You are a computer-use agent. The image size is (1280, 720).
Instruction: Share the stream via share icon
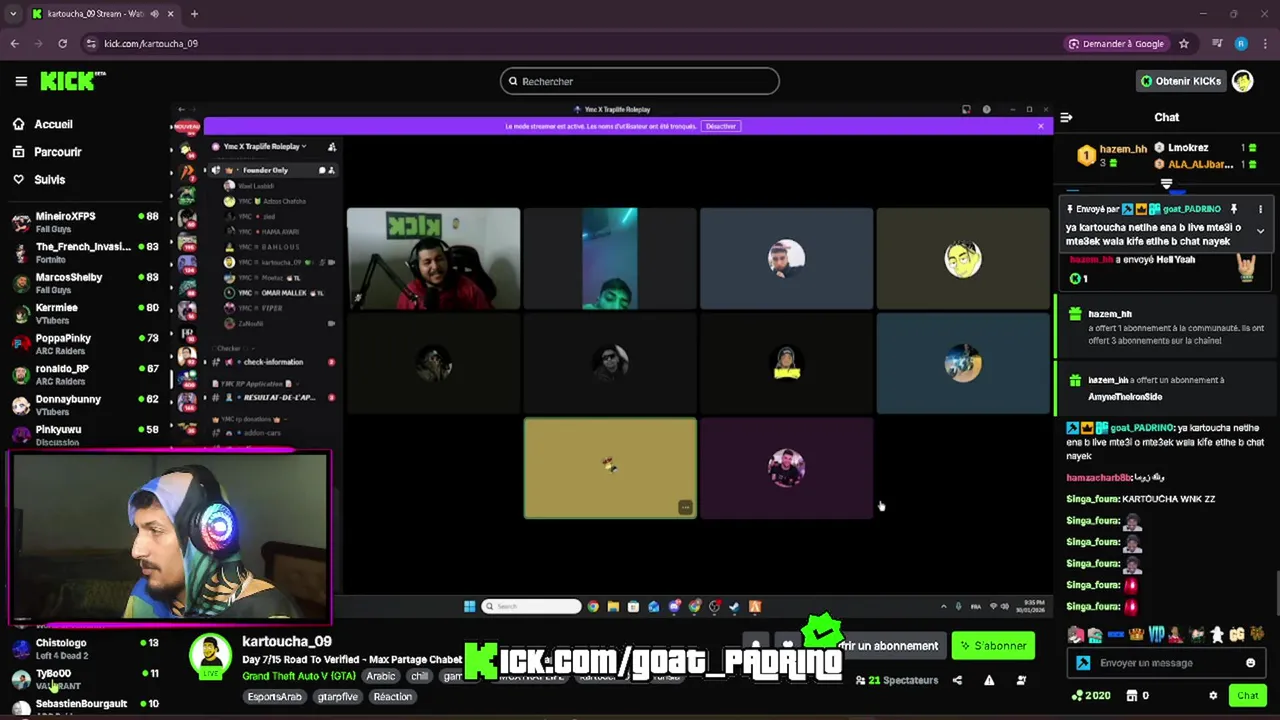point(957,681)
